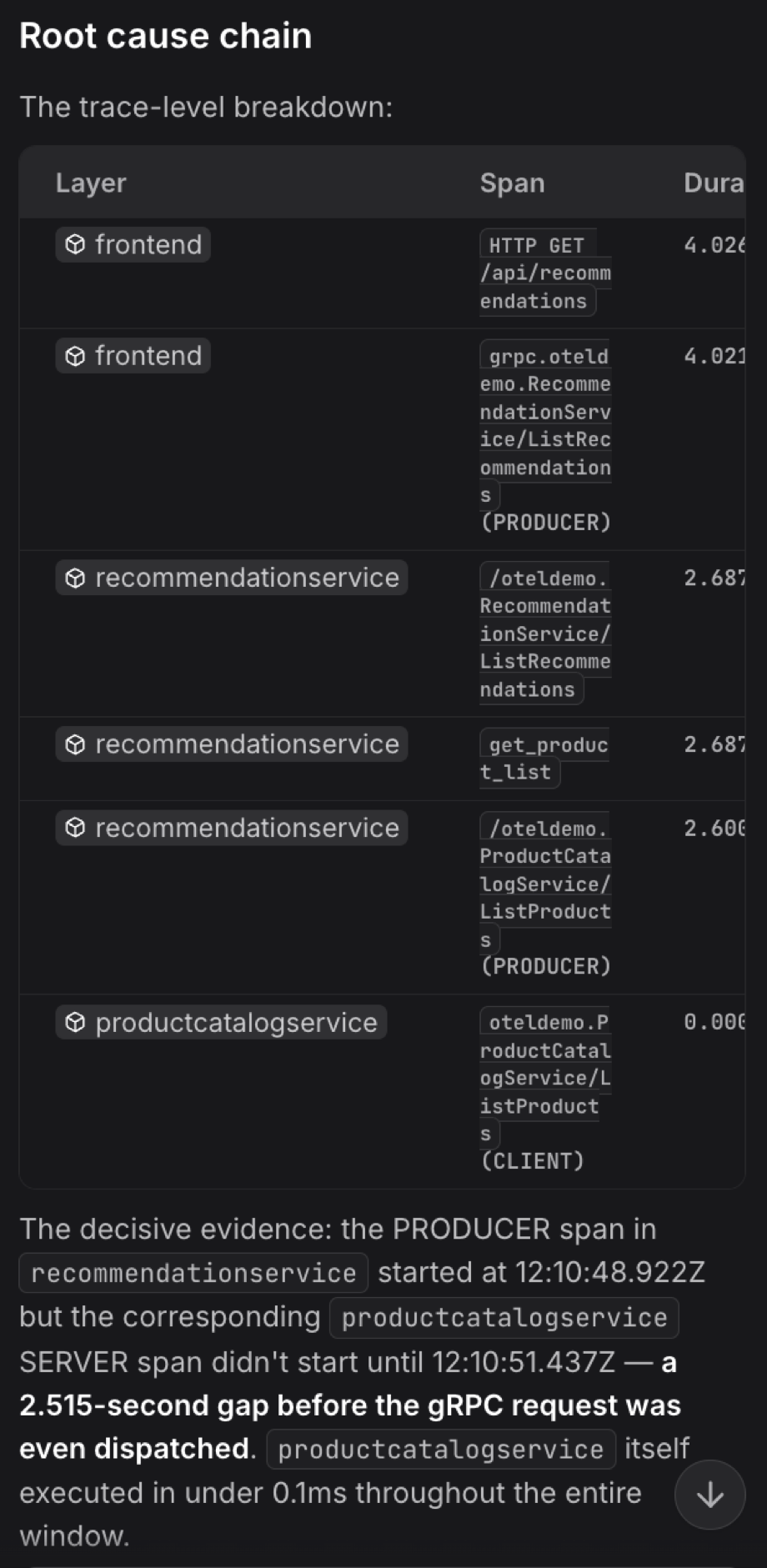
Task: Click the Span column header
Action: [x=512, y=183]
